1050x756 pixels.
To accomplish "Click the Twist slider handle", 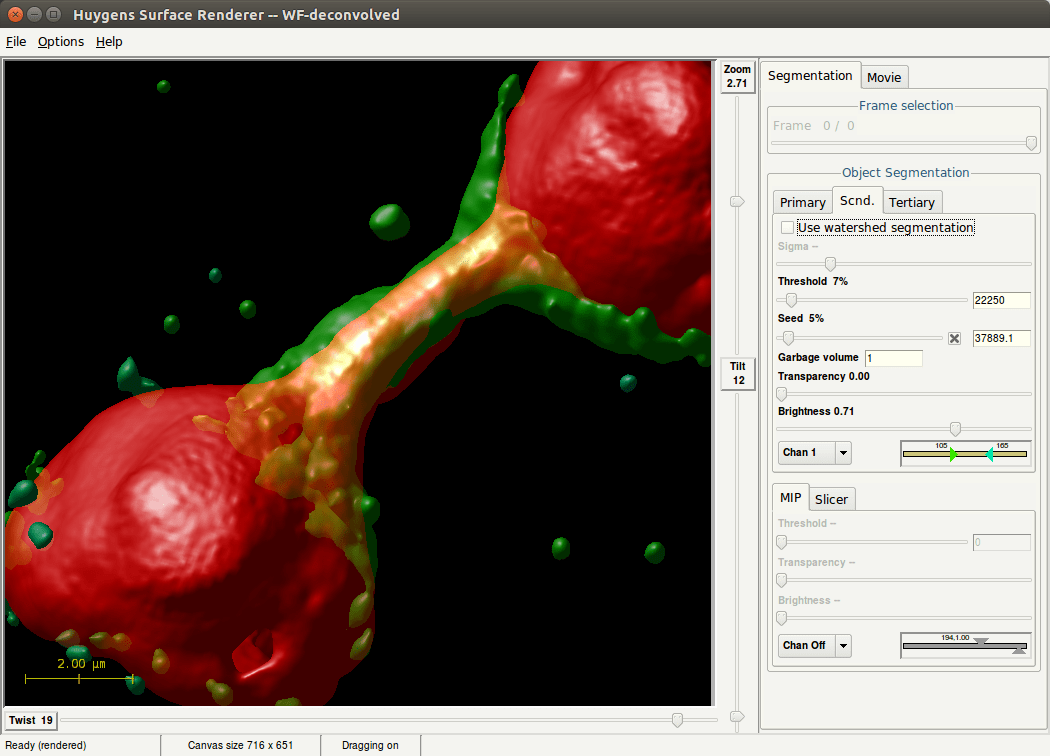I will pos(677,720).
